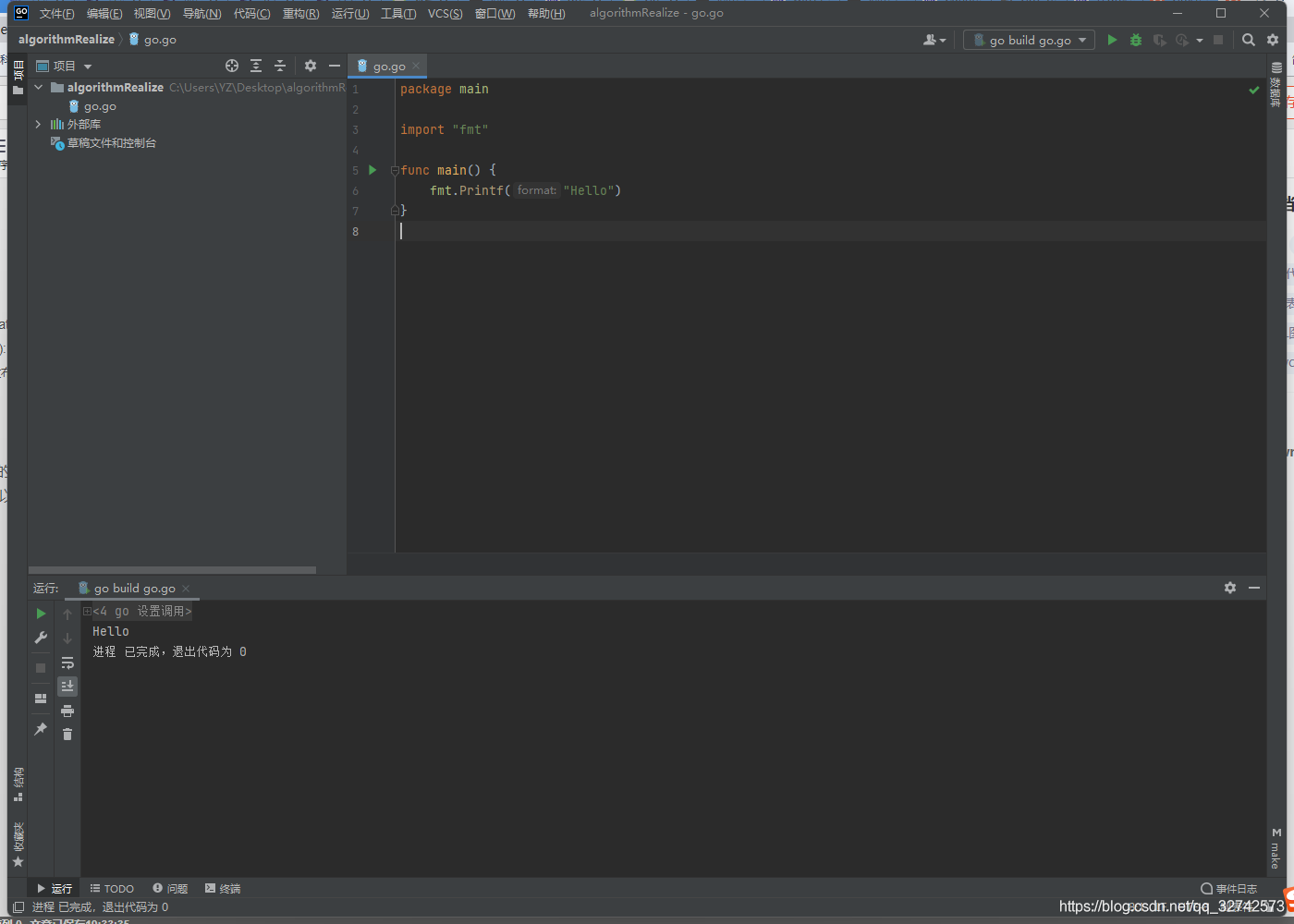This screenshot has height=924, width=1294.
Task: Click restore layout icon in run panel
Action: 41,699
